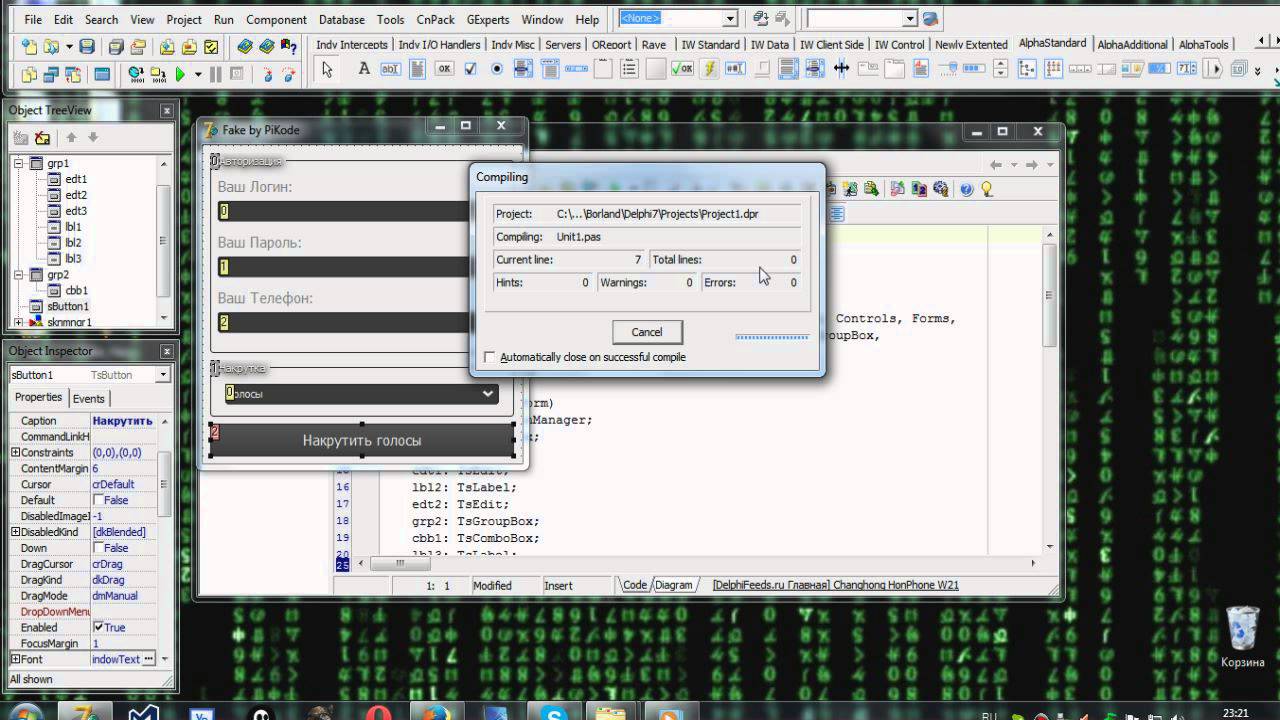Click the "Накрутить голосы" button on the form
The image size is (1280, 720).
click(x=362, y=440)
